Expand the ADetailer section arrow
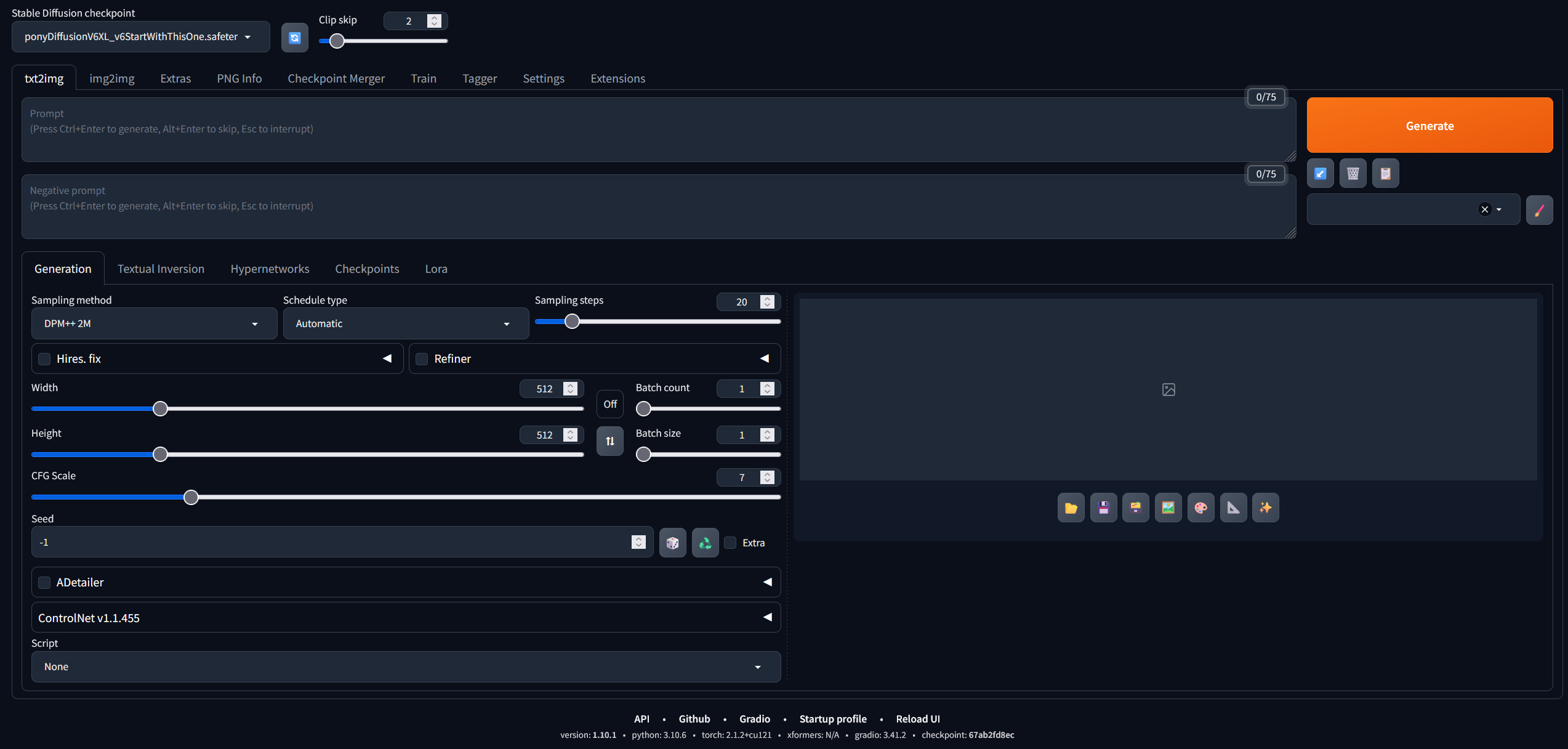The width and height of the screenshot is (1568, 749). (768, 582)
